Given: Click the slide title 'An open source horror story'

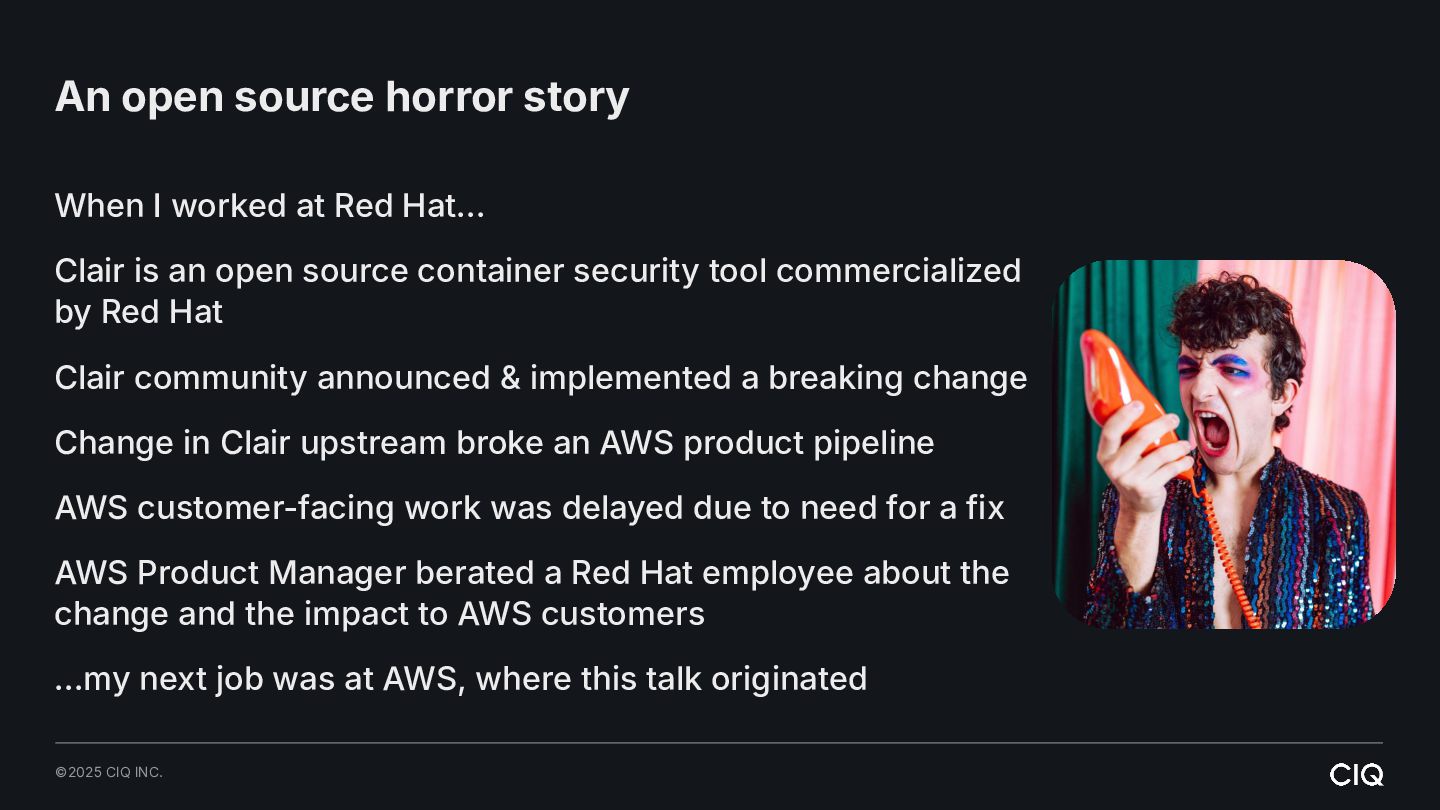Looking at the screenshot, I should [x=342, y=97].
